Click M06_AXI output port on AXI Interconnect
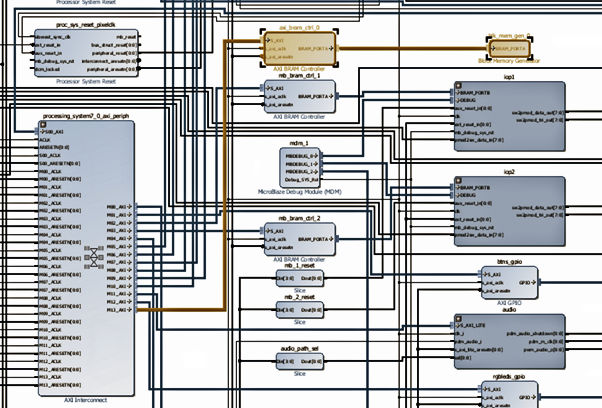 tap(119, 254)
